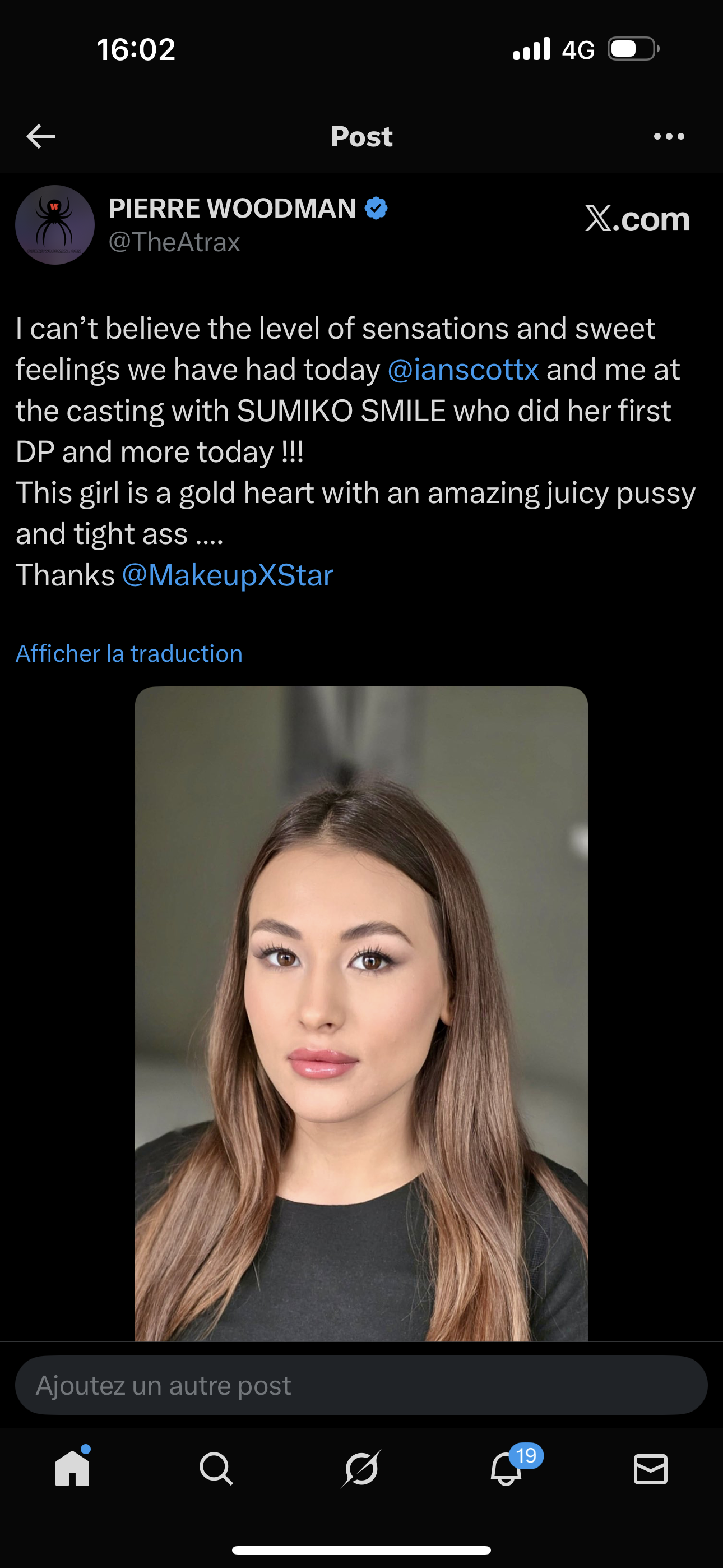The width and height of the screenshot is (723, 1568).
Task: Tap the battery indicator in status bar
Action: tap(633, 49)
